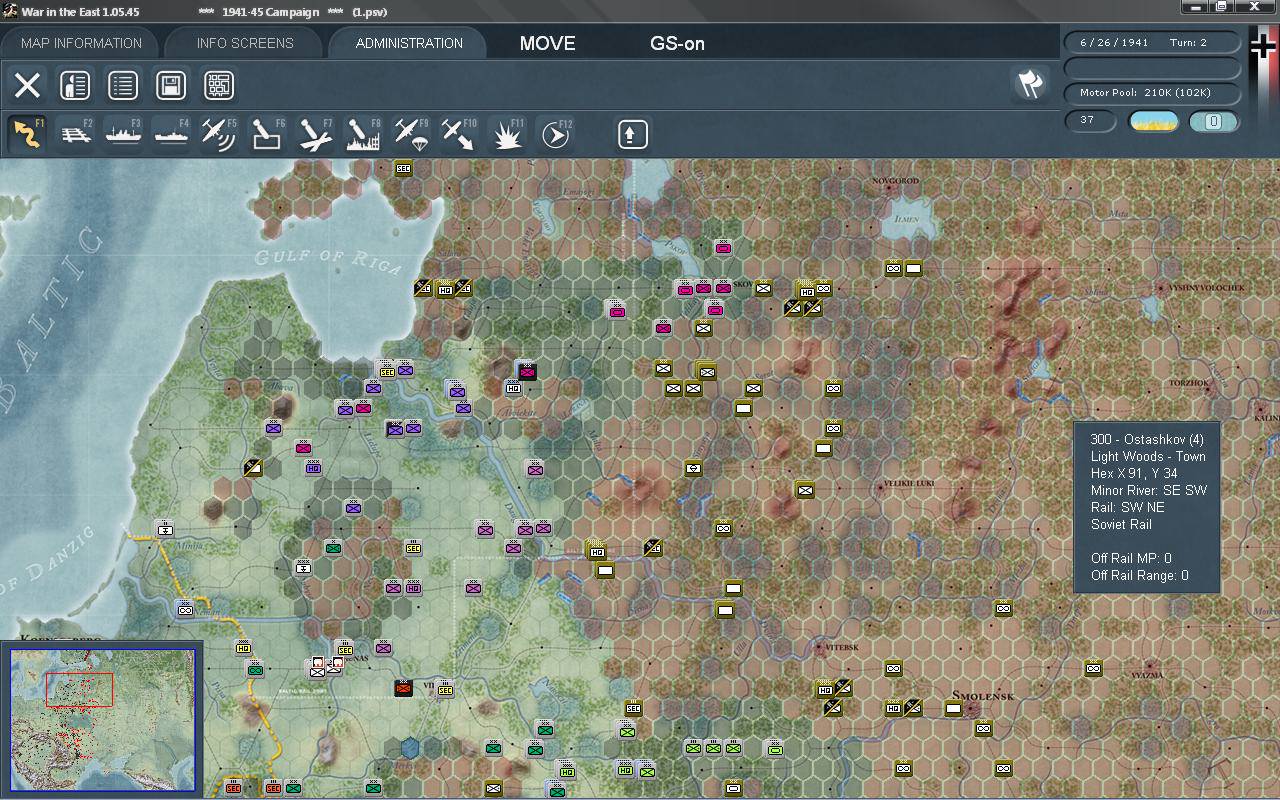Open the preferences person-list icon
The width and height of the screenshot is (1280, 800).
pyautogui.click(x=75, y=85)
